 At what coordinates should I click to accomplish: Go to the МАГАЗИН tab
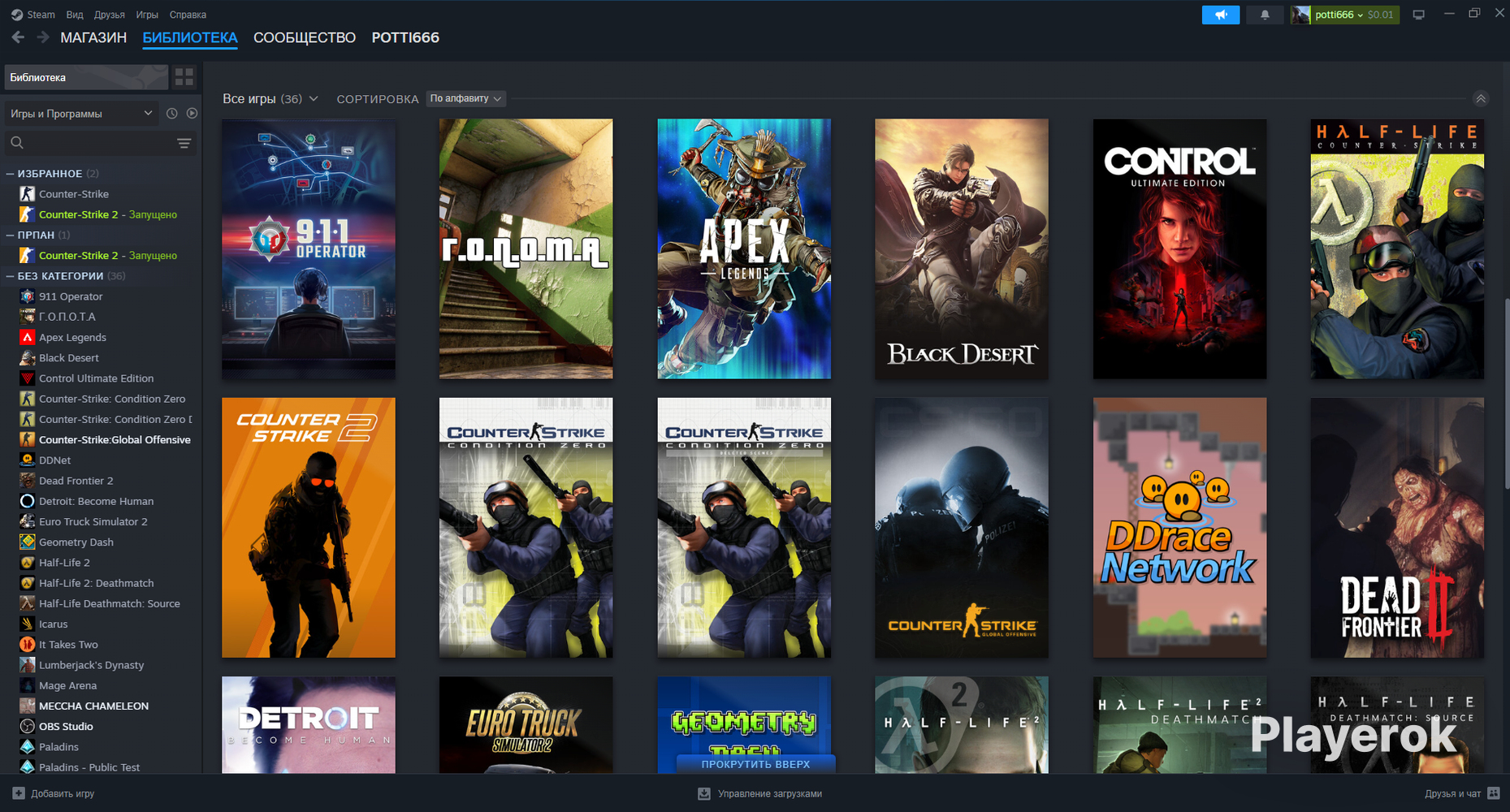93,37
